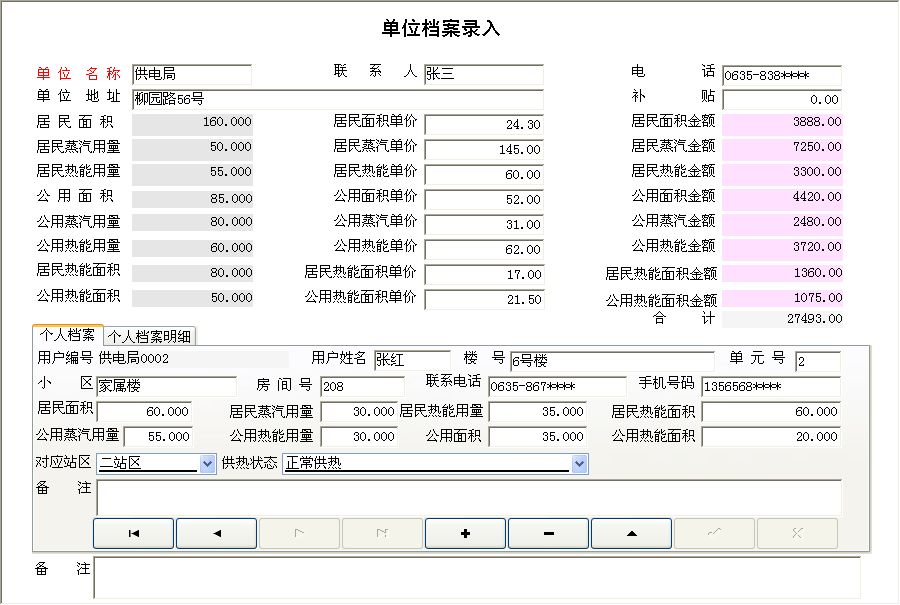The width and height of the screenshot is (900, 605).
Task: Click the 单位名称 field containing 供电局
Action: point(192,74)
